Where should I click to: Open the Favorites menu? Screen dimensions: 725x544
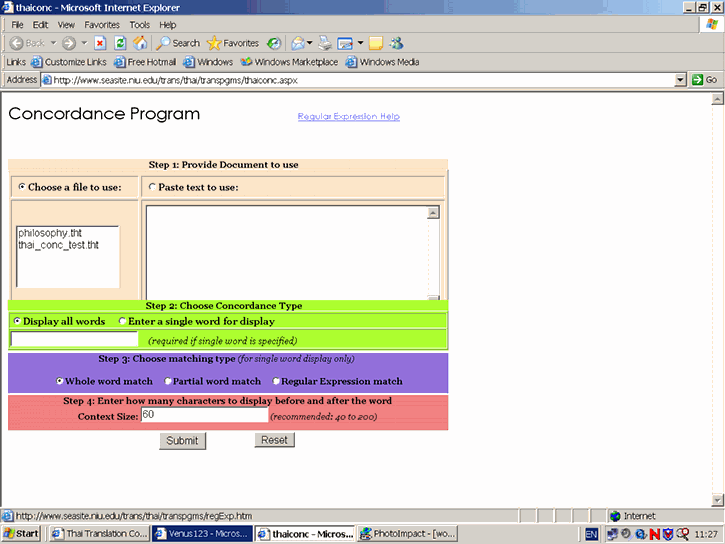tap(102, 25)
